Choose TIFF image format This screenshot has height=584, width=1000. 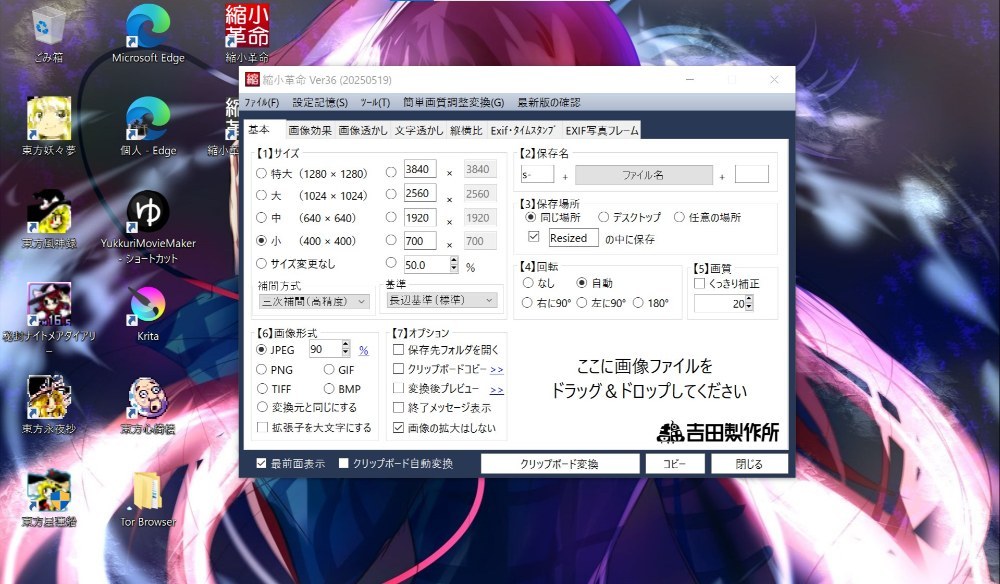[x=261, y=388]
